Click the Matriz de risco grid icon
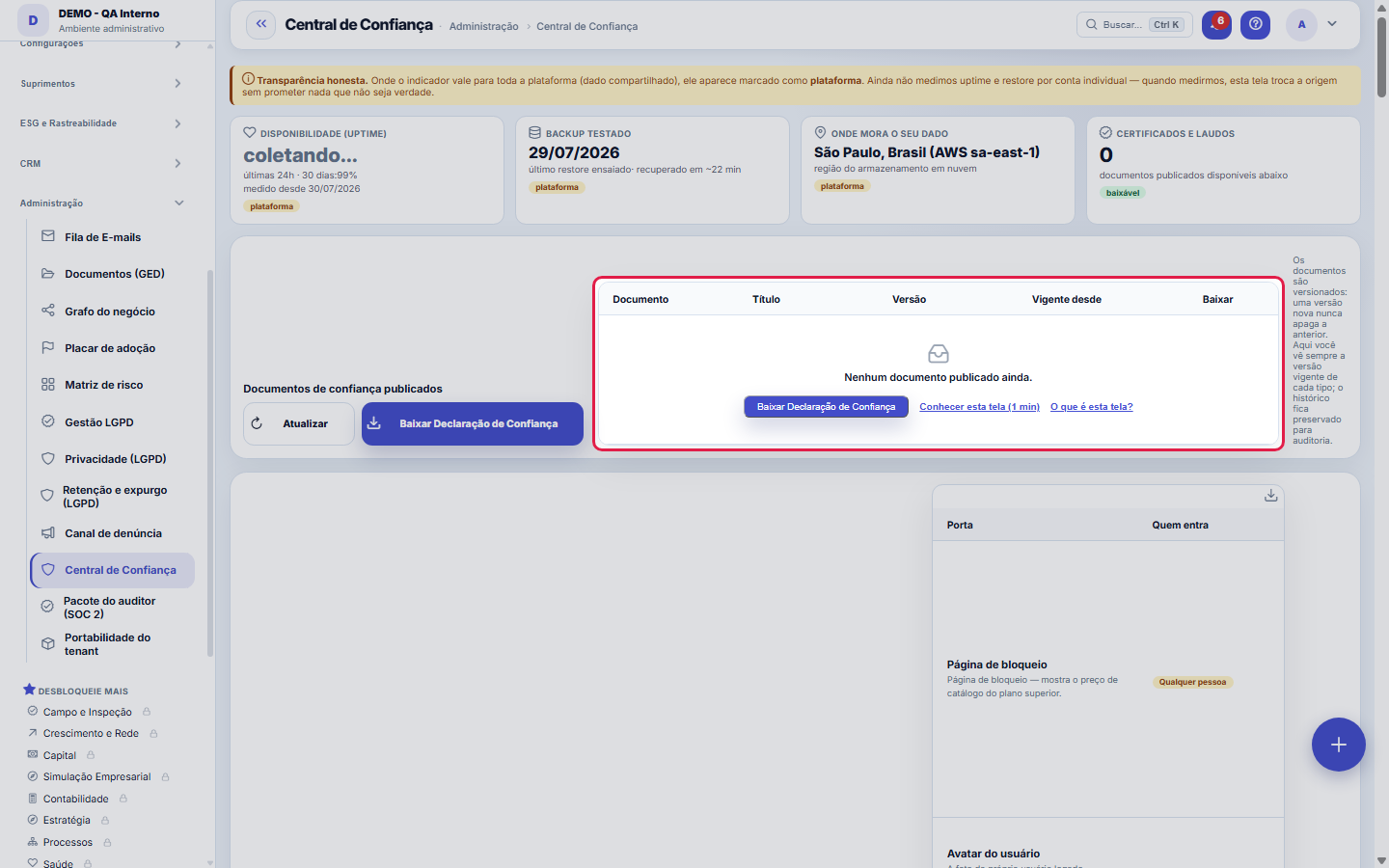 (47, 384)
